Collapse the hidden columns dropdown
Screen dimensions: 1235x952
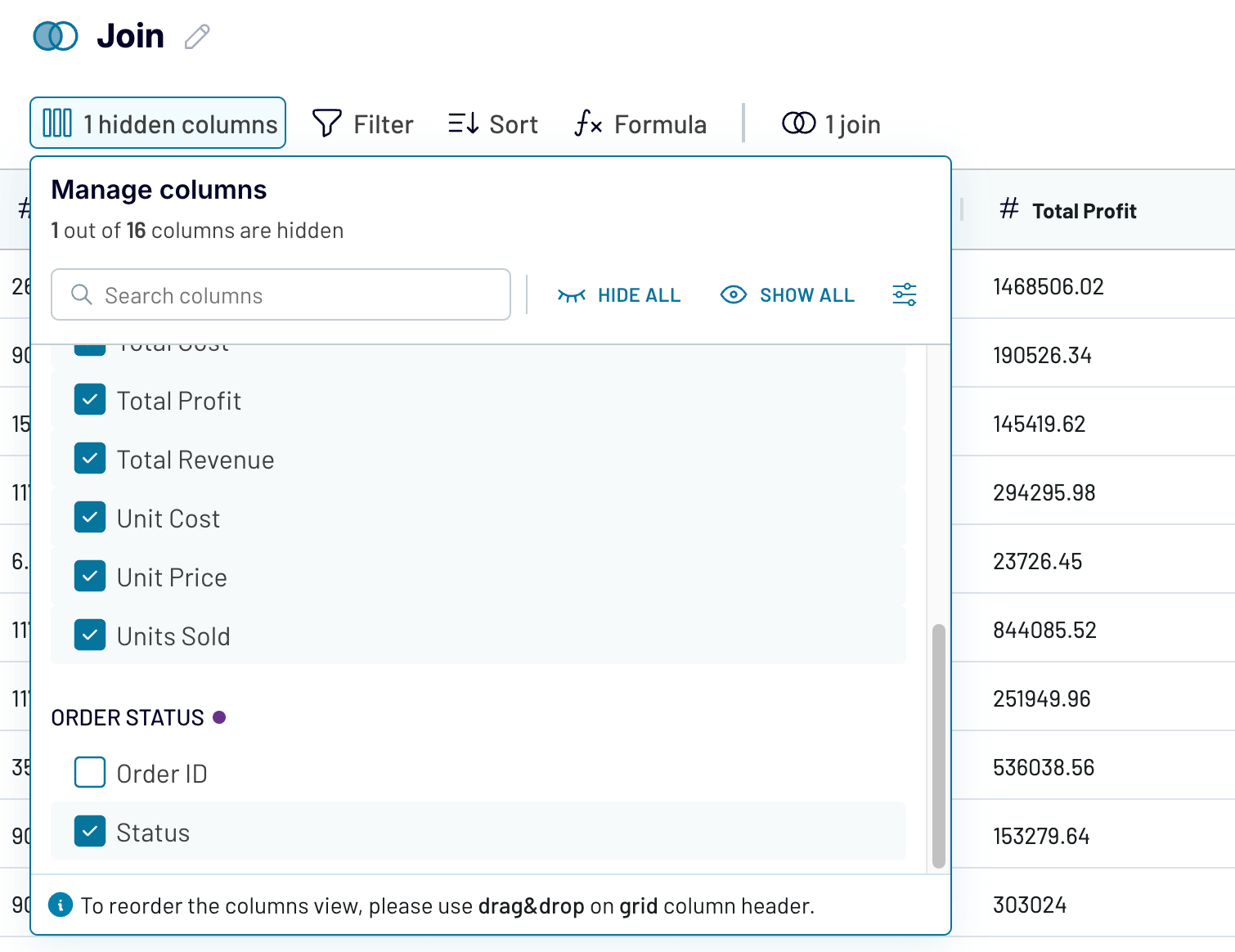pyautogui.click(x=158, y=123)
